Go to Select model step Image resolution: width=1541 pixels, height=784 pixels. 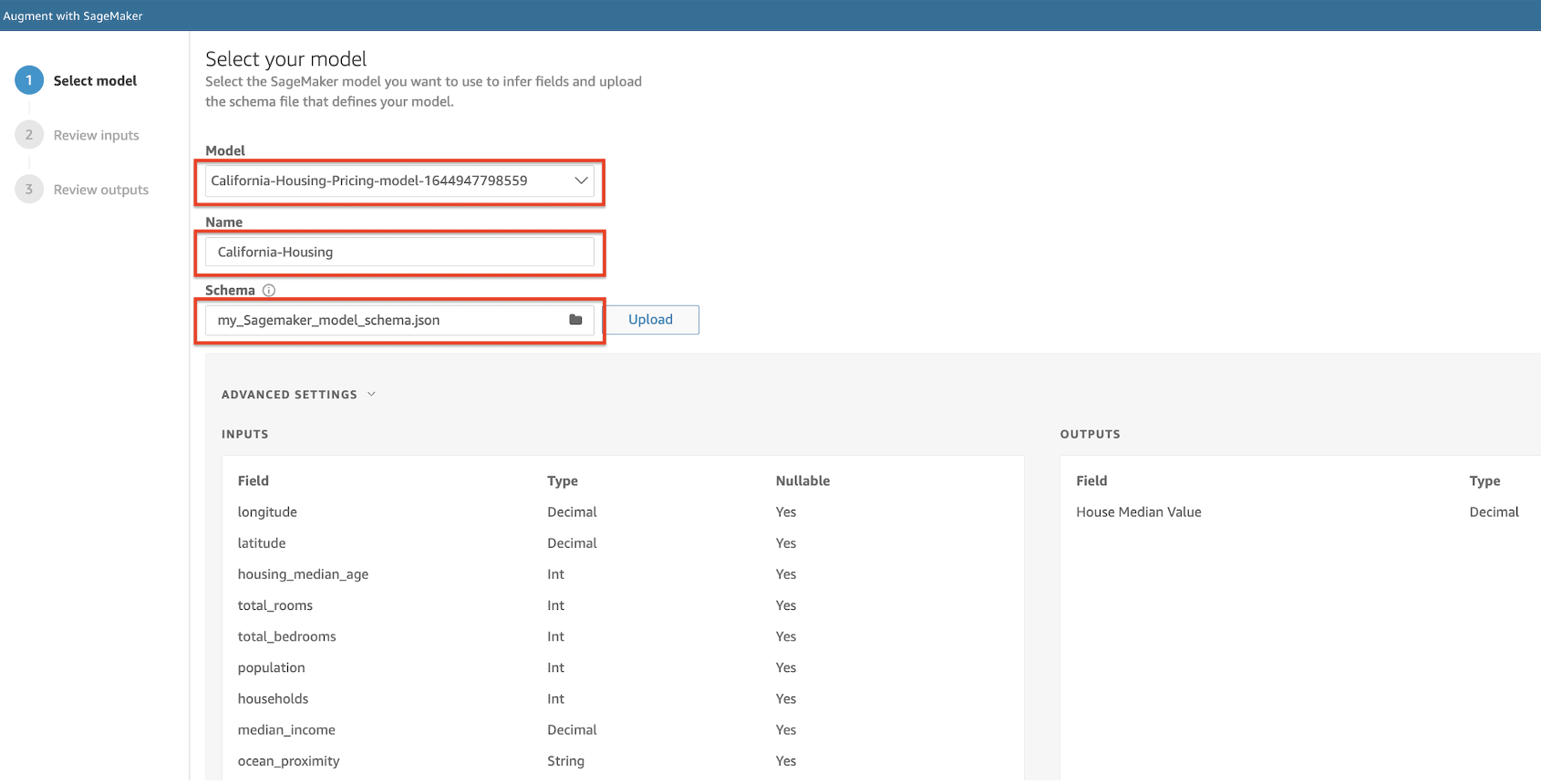point(95,80)
